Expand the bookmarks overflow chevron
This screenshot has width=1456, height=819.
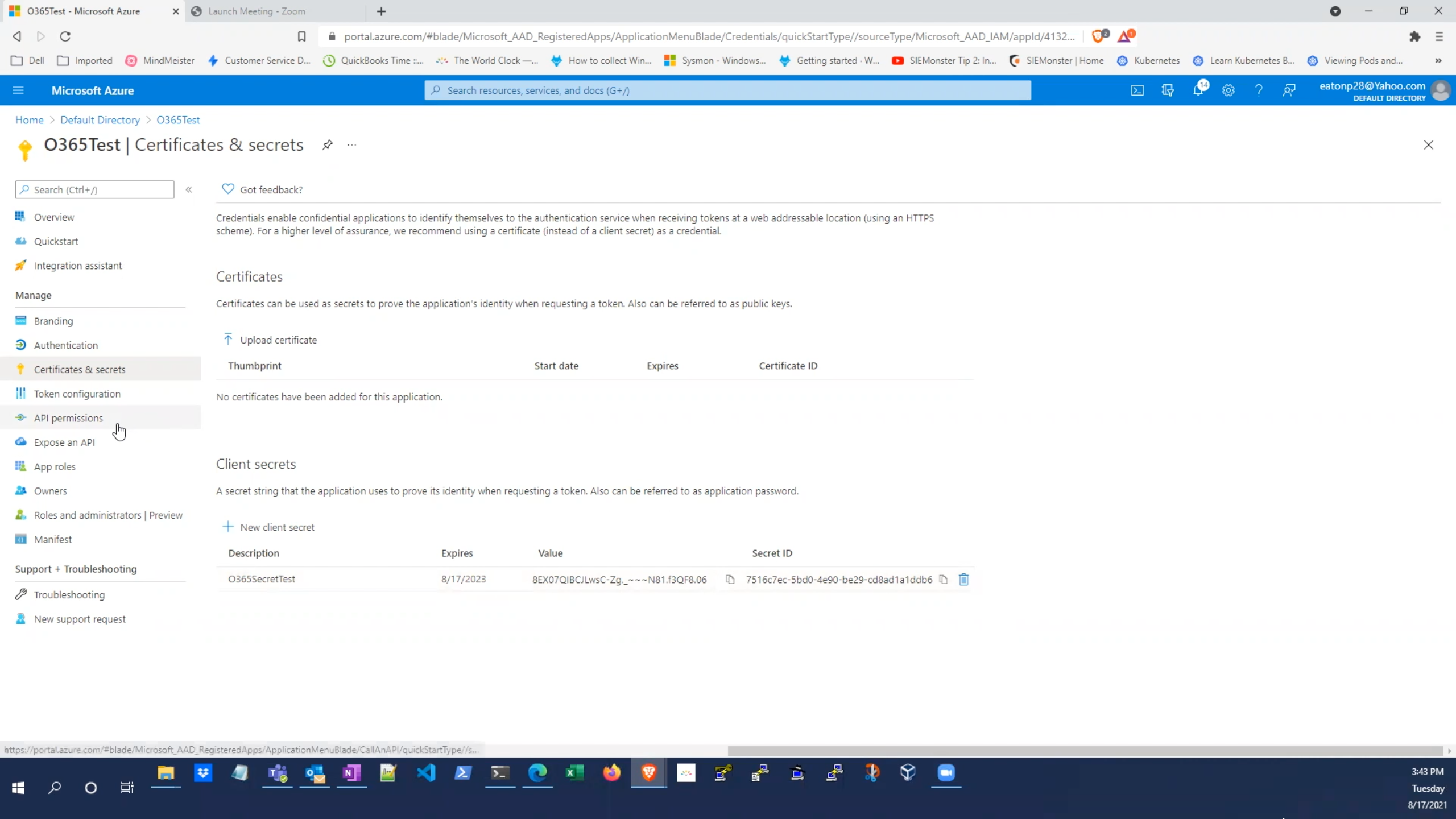[x=1438, y=60]
